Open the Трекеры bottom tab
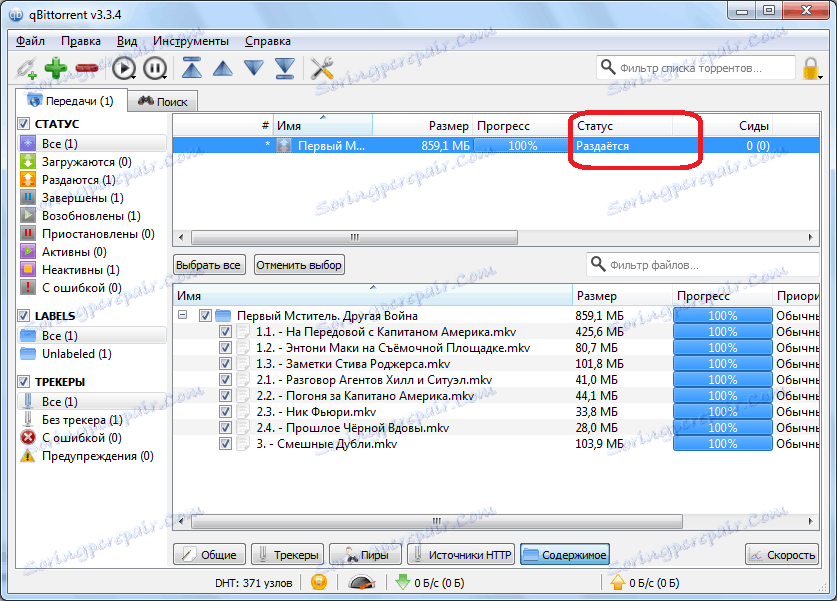 coord(288,555)
